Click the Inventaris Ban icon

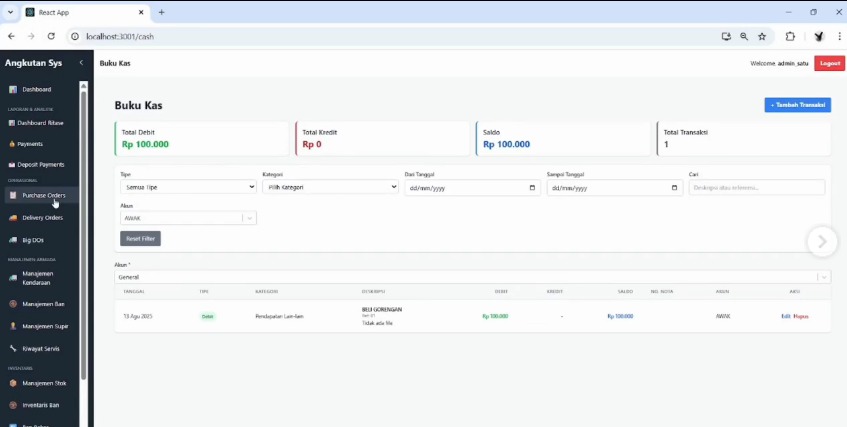pyautogui.click(x=13, y=405)
